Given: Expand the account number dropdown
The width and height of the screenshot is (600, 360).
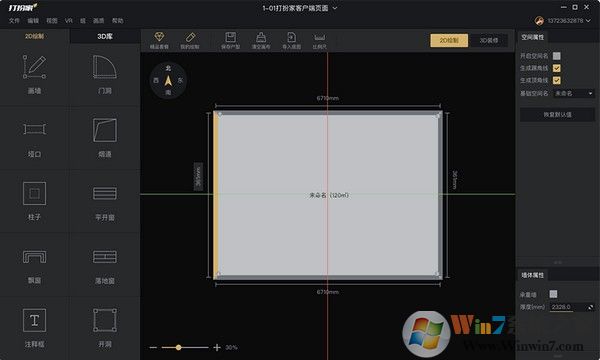Looking at the screenshot, I should point(588,21).
